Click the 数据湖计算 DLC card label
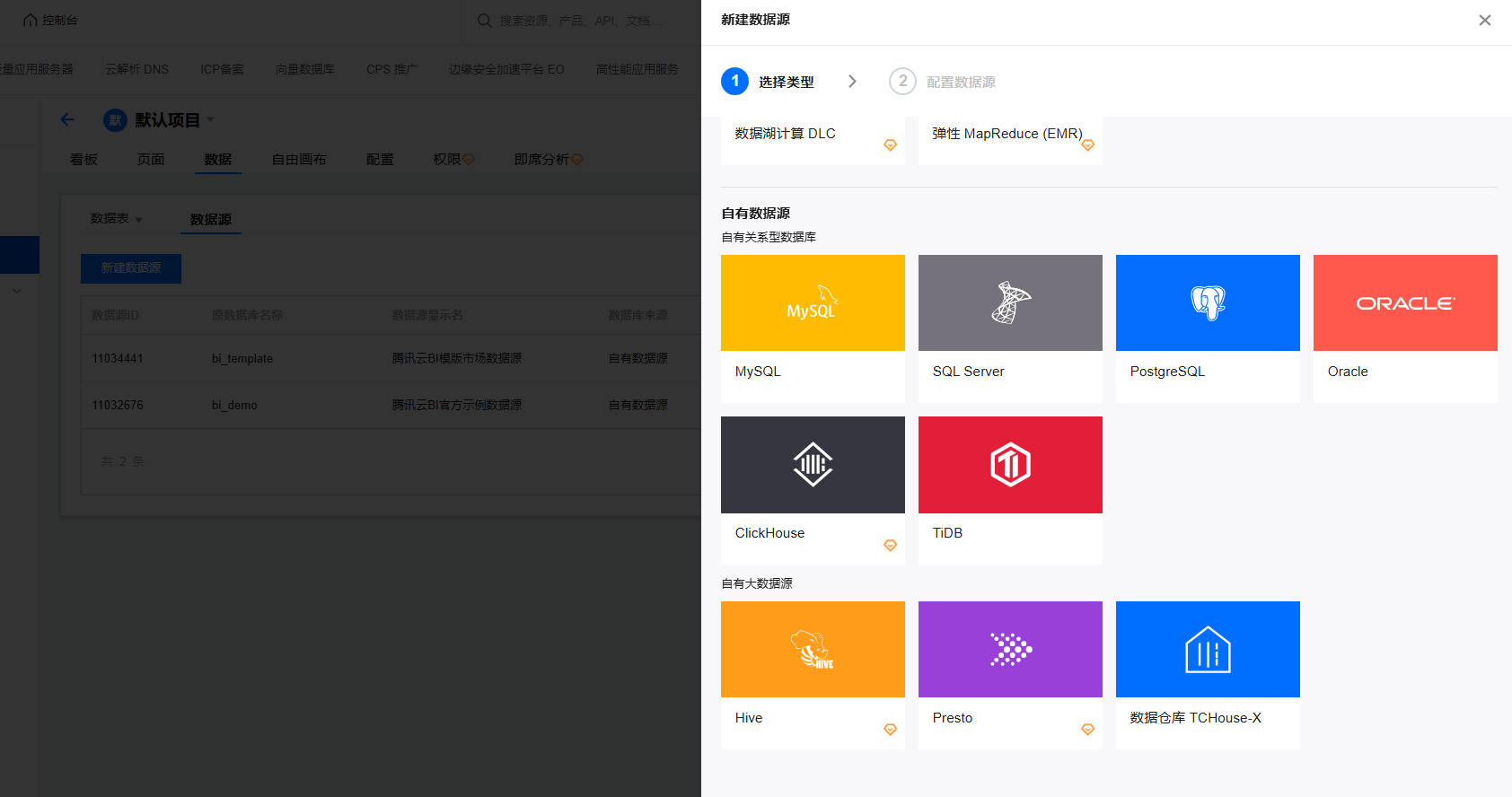The height and width of the screenshot is (797, 1512). click(785, 134)
